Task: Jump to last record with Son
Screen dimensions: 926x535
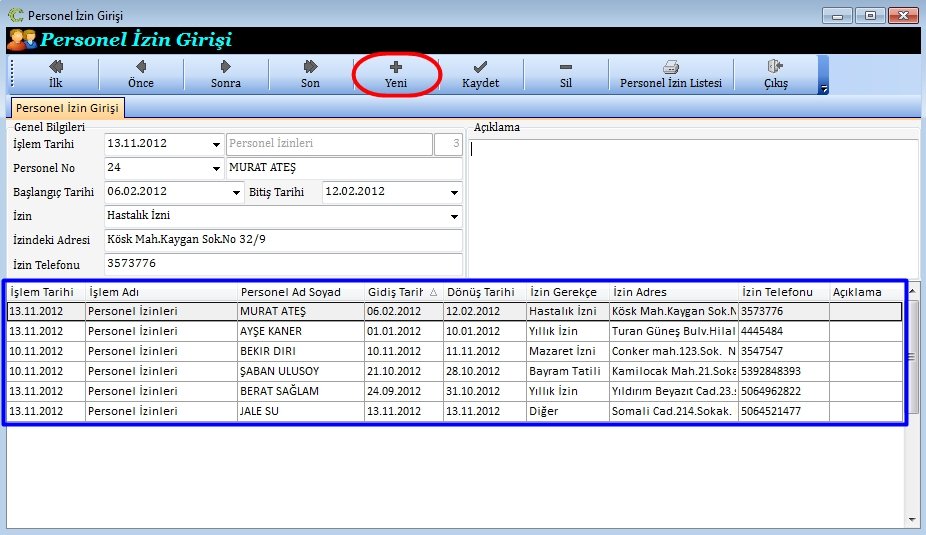Action: (310, 75)
